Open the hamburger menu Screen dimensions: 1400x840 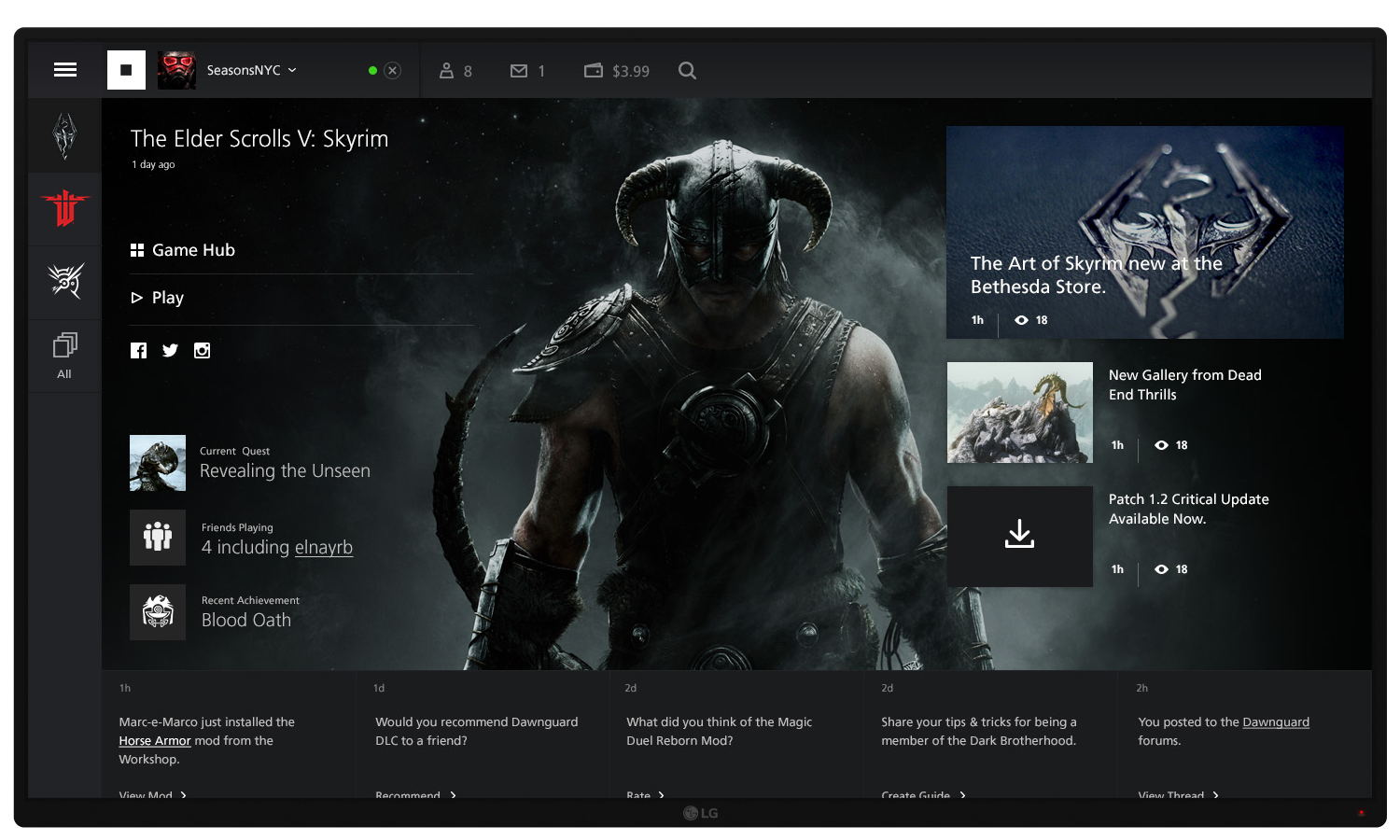point(65,70)
